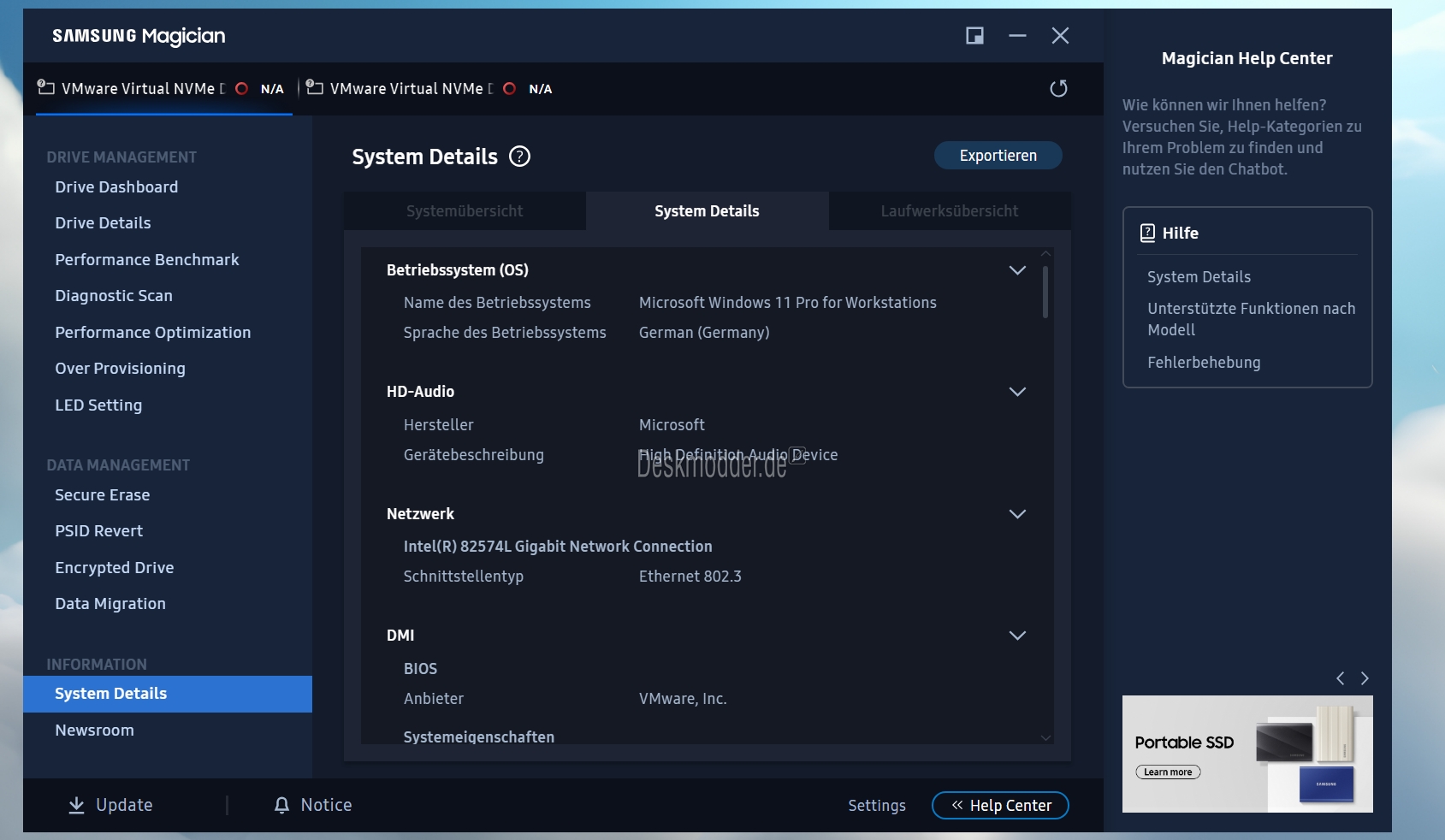The height and width of the screenshot is (840, 1445).
Task: Click the refresh drives icon
Action: click(x=1058, y=88)
